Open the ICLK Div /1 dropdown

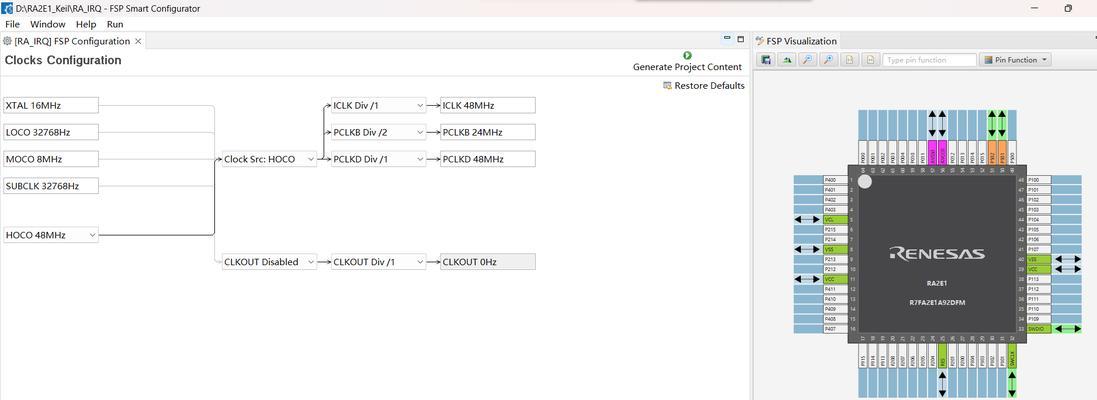pos(420,106)
